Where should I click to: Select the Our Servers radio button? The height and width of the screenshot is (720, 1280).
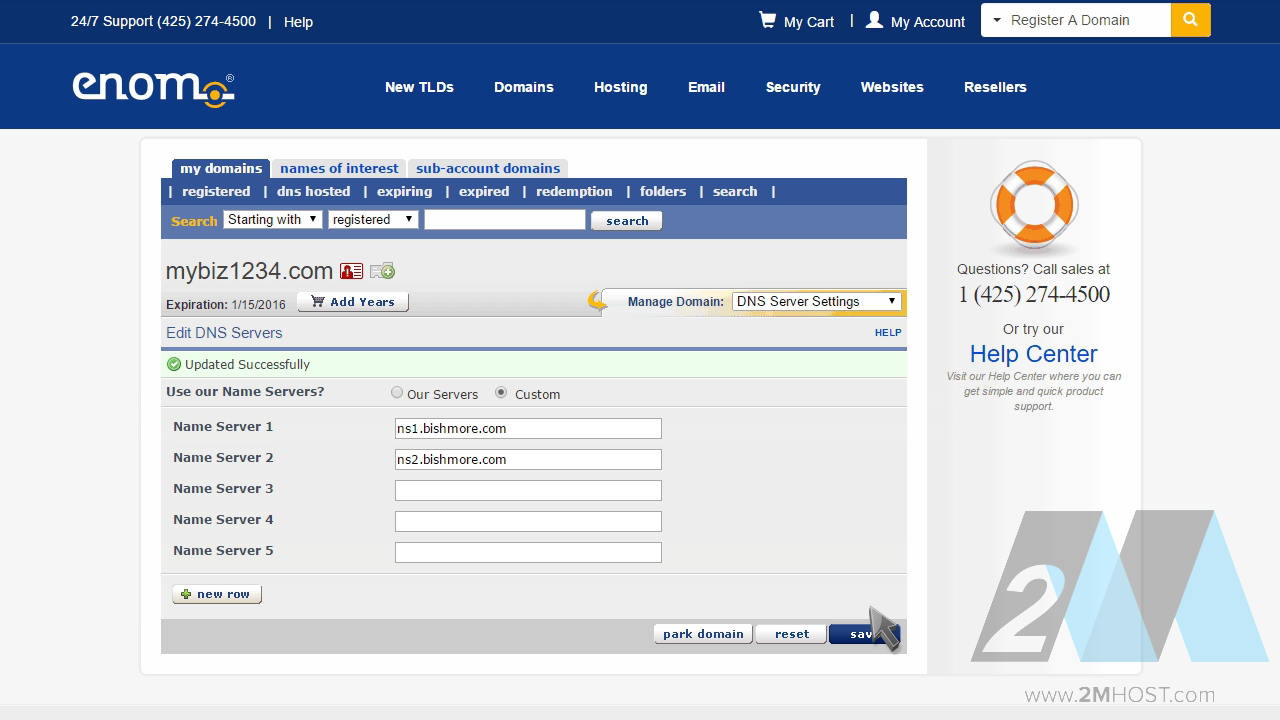[397, 393]
